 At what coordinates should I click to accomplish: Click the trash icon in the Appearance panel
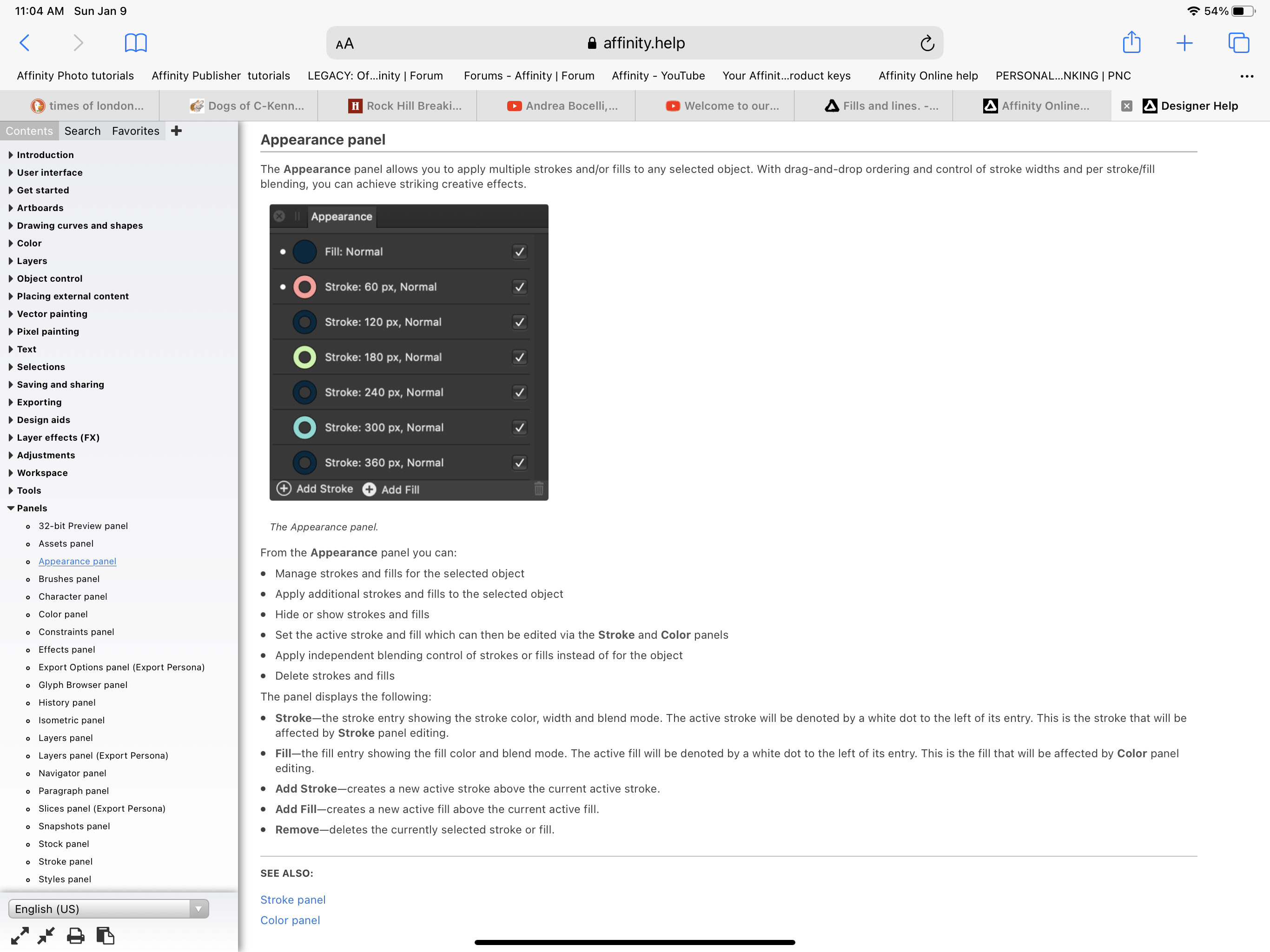539,489
